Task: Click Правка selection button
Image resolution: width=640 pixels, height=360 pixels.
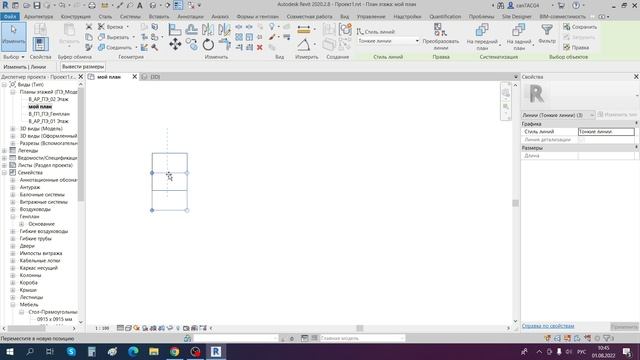Action: pos(576,47)
